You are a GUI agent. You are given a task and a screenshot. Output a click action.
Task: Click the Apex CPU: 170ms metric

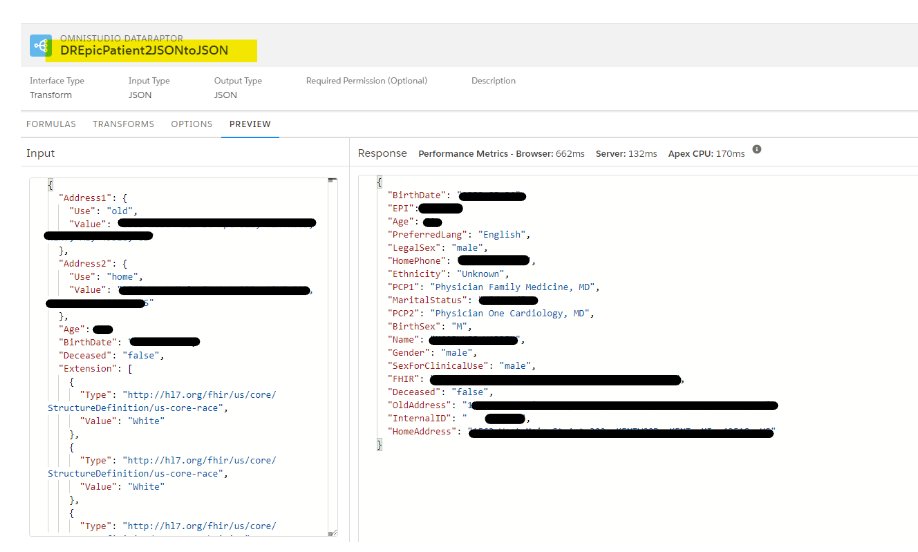706,154
